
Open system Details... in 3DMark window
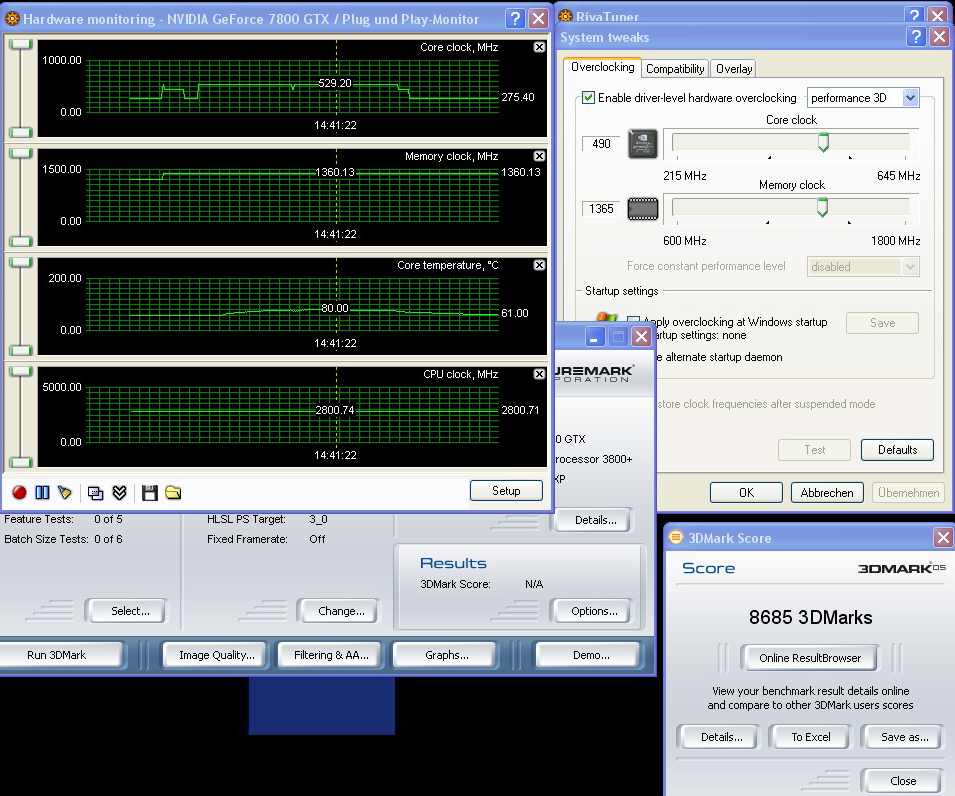pyautogui.click(x=595, y=520)
